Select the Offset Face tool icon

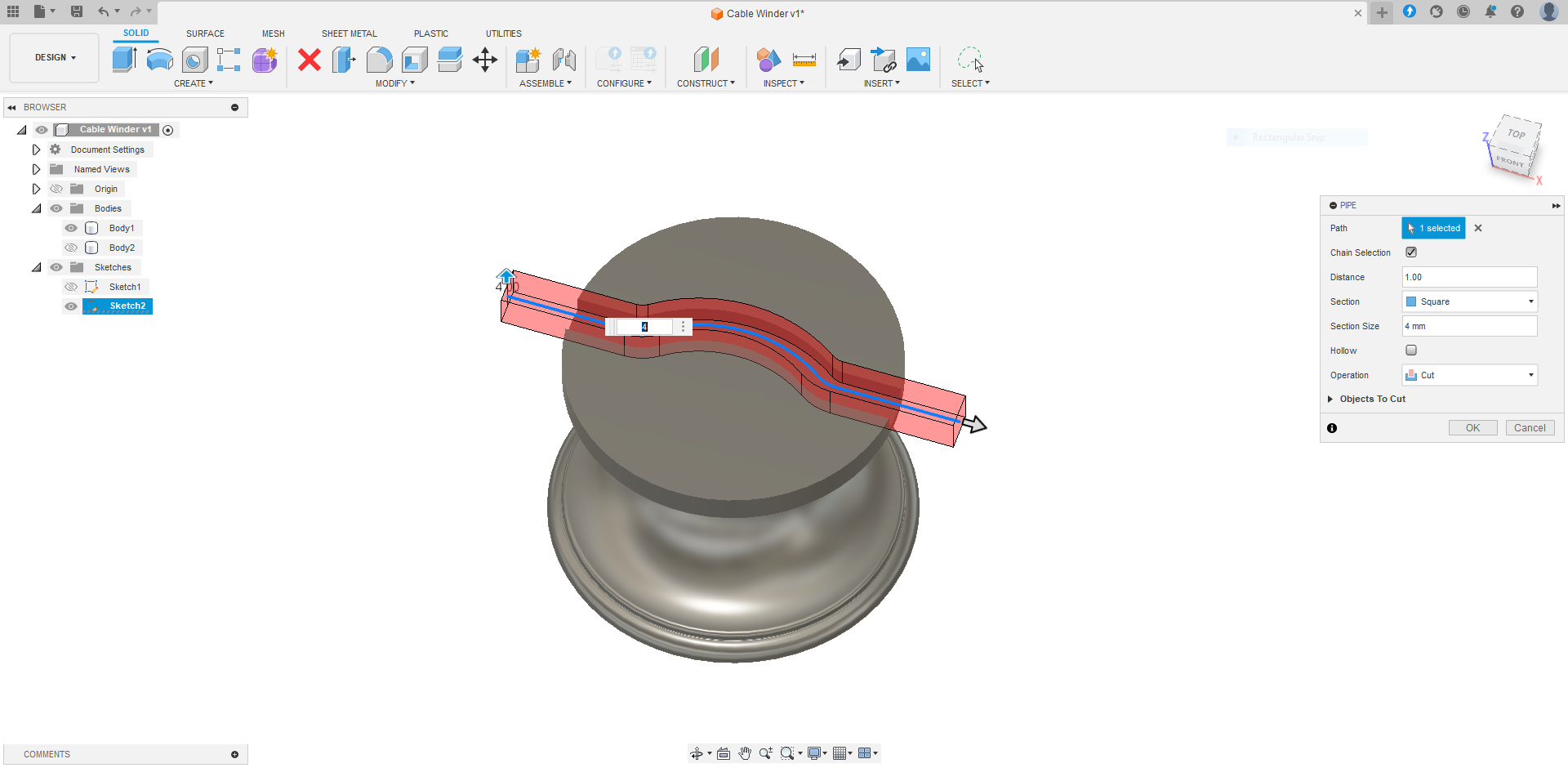[450, 60]
